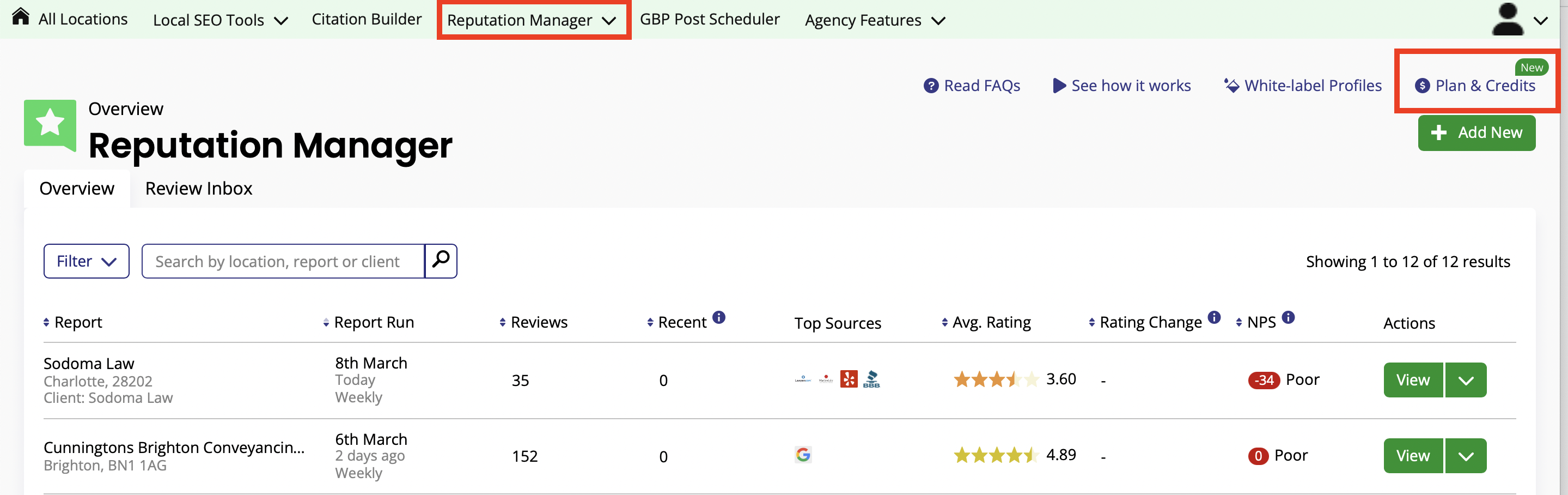This screenshot has height=495, width=1568.
Task: Click the 8th March report run date
Action: click(x=371, y=363)
